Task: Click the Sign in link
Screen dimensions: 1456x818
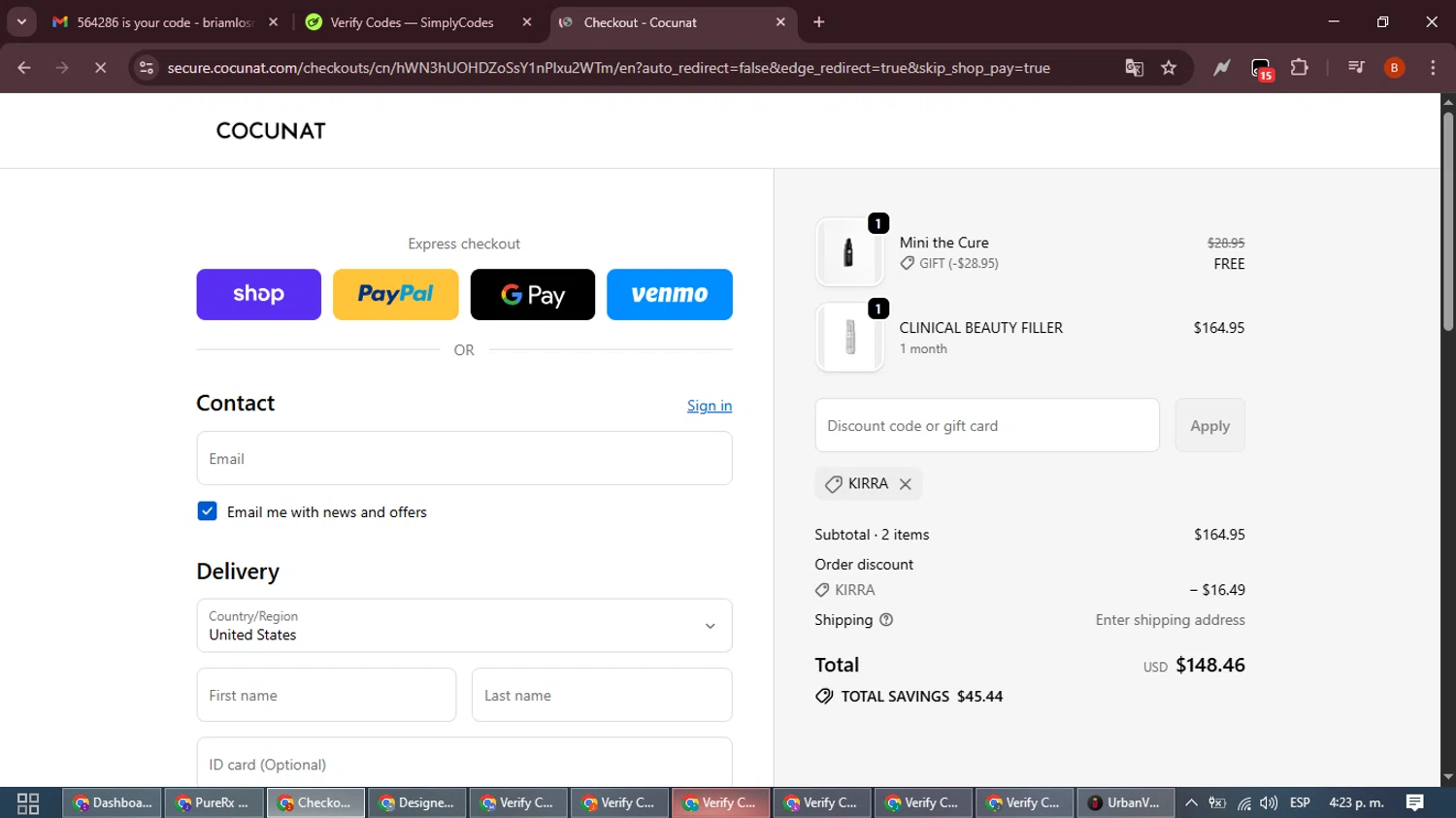Action: [710, 406]
